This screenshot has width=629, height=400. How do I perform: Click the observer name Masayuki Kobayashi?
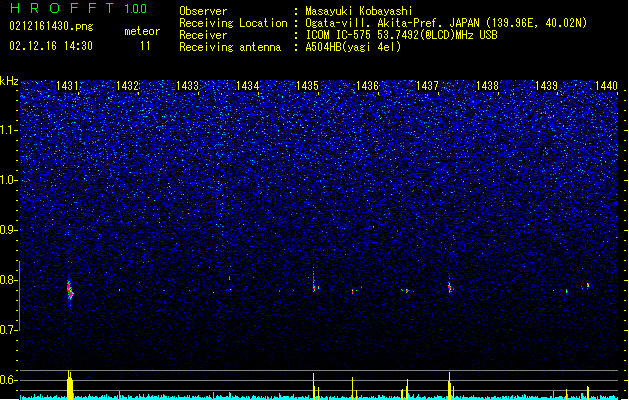click(359, 11)
